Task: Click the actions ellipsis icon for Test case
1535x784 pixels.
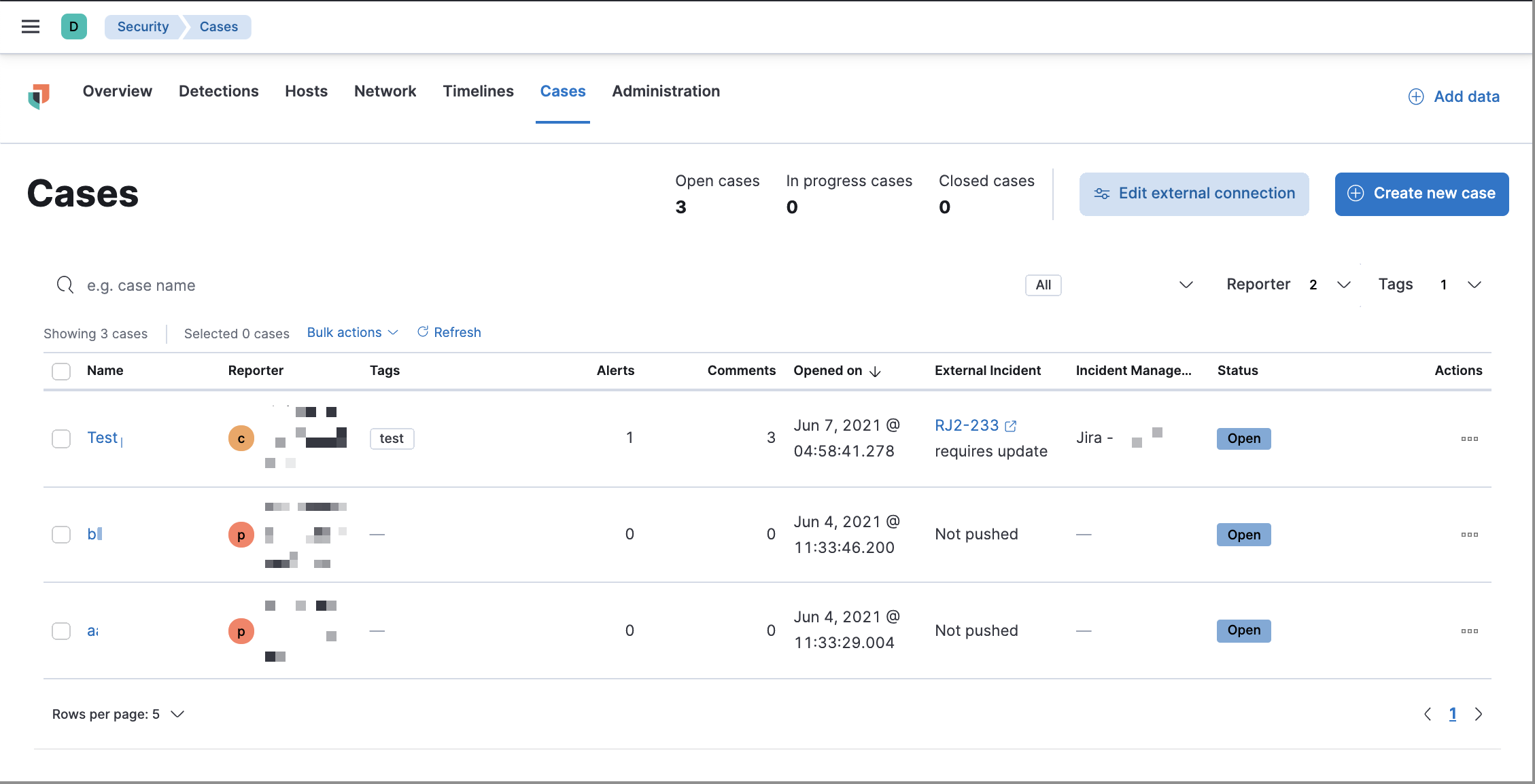Action: click(1468, 438)
